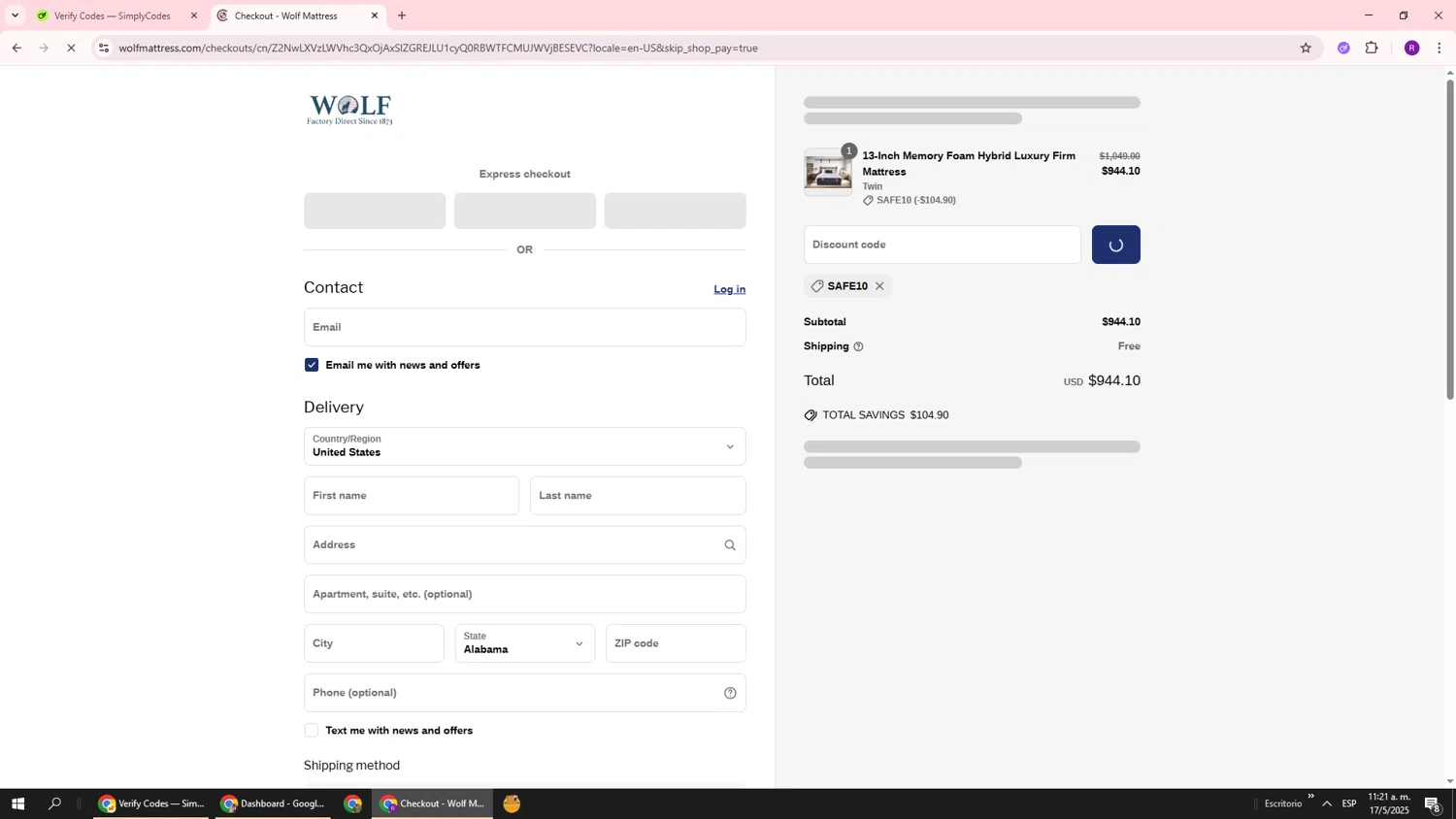The width and height of the screenshot is (1456, 819).
Task: Remove the SAFE10 discount code tag
Action: point(879,286)
